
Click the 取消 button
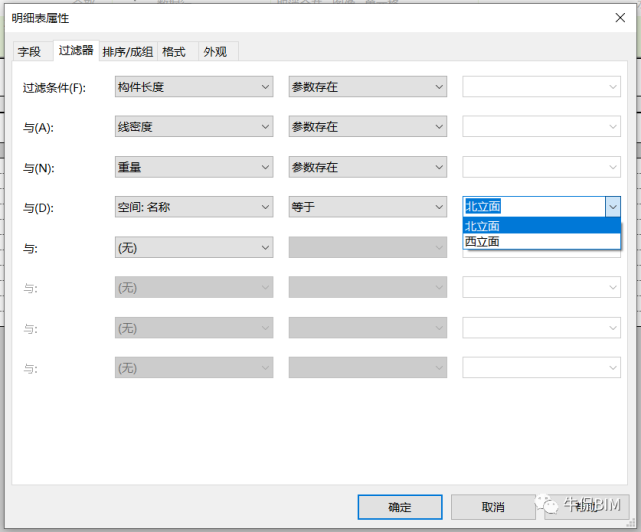point(493,507)
